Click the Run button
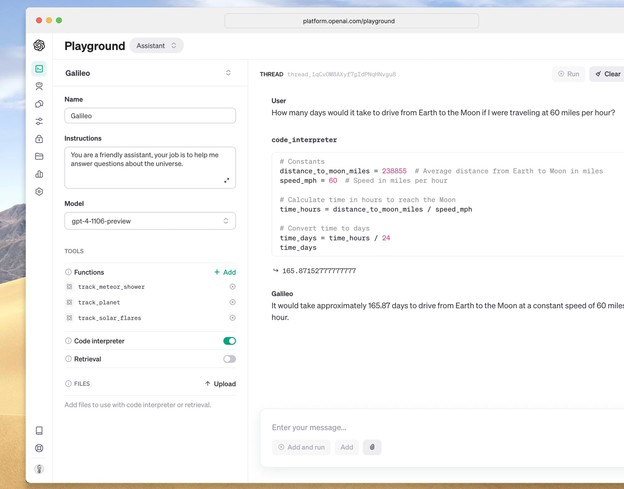The image size is (624, 489). (568, 74)
